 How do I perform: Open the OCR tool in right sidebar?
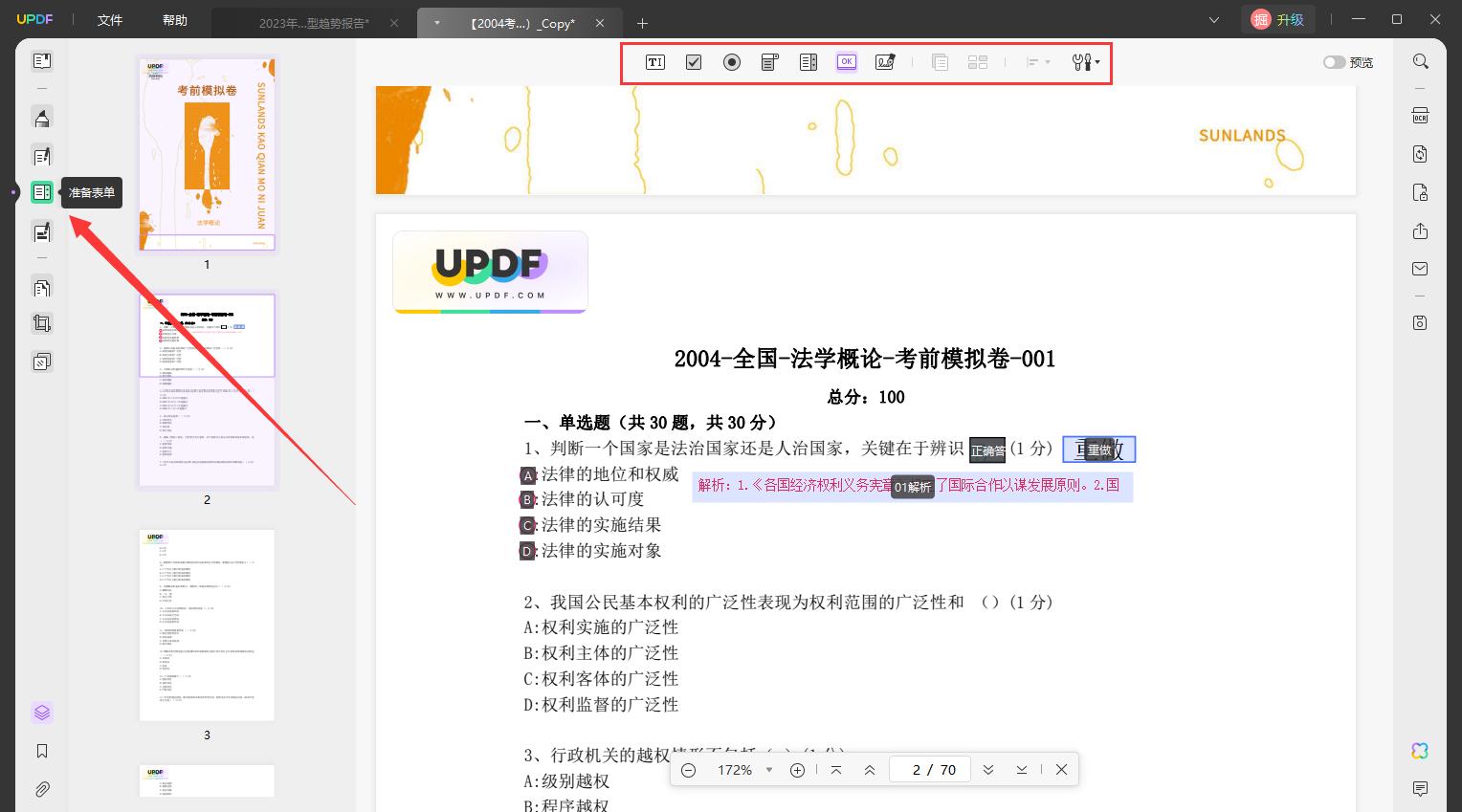coord(1421,116)
